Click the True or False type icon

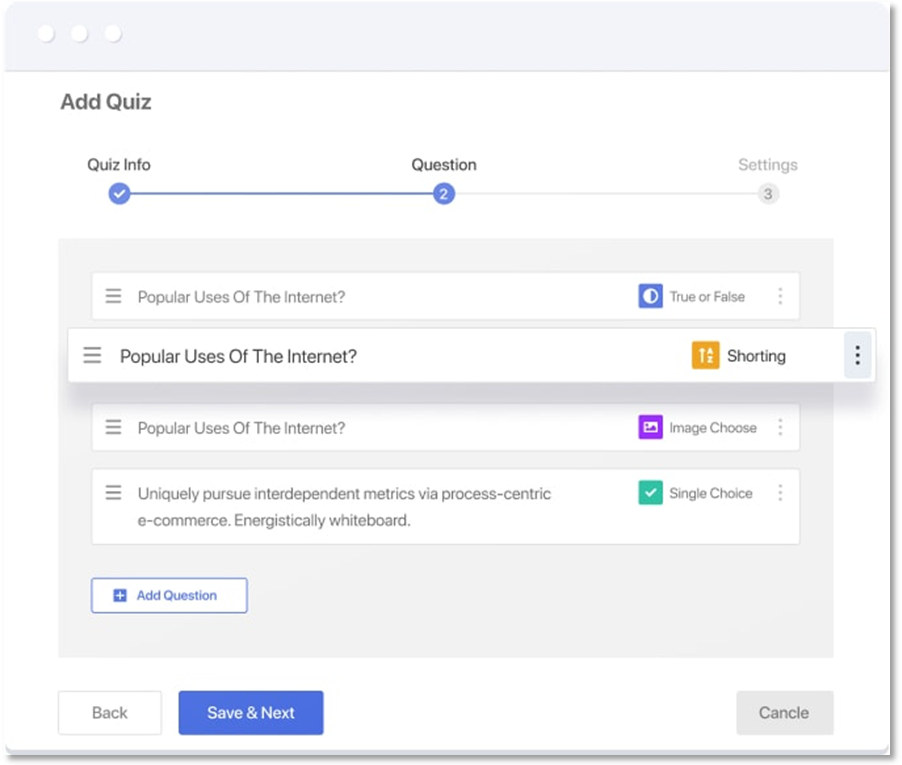point(650,296)
